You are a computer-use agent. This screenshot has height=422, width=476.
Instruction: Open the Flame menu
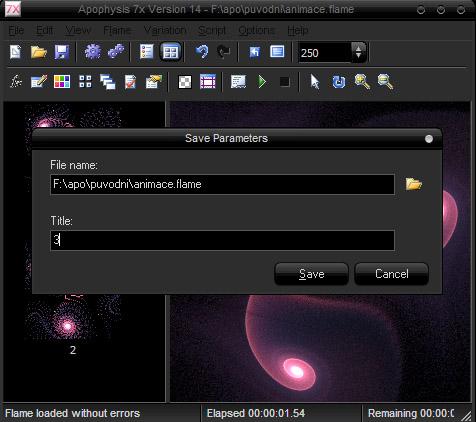117,31
